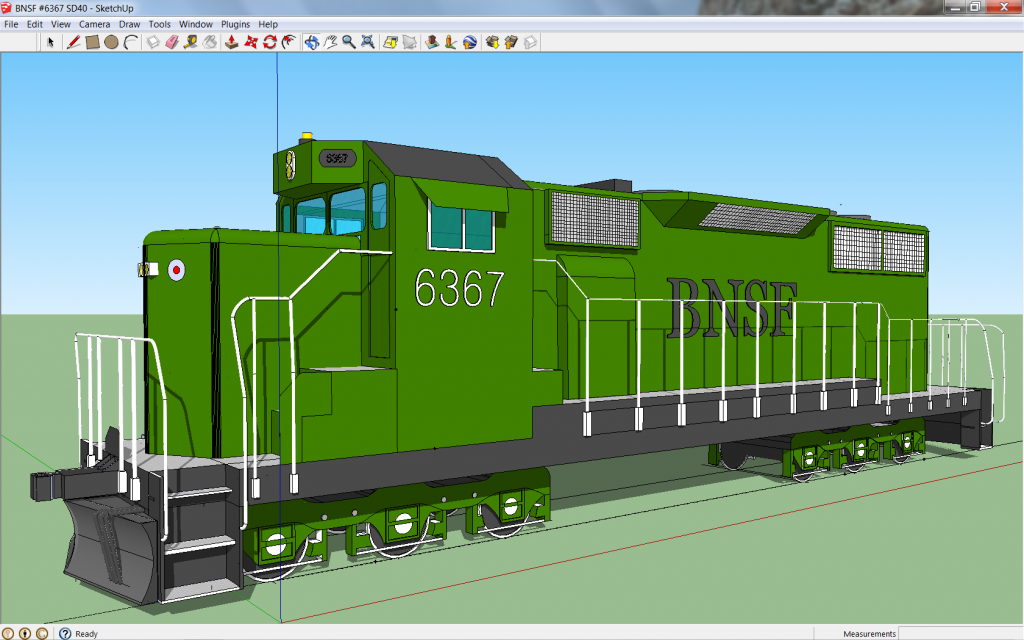Click the Add Location toolbar icon
Screen dimensions: 1024x640
coord(391,42)
